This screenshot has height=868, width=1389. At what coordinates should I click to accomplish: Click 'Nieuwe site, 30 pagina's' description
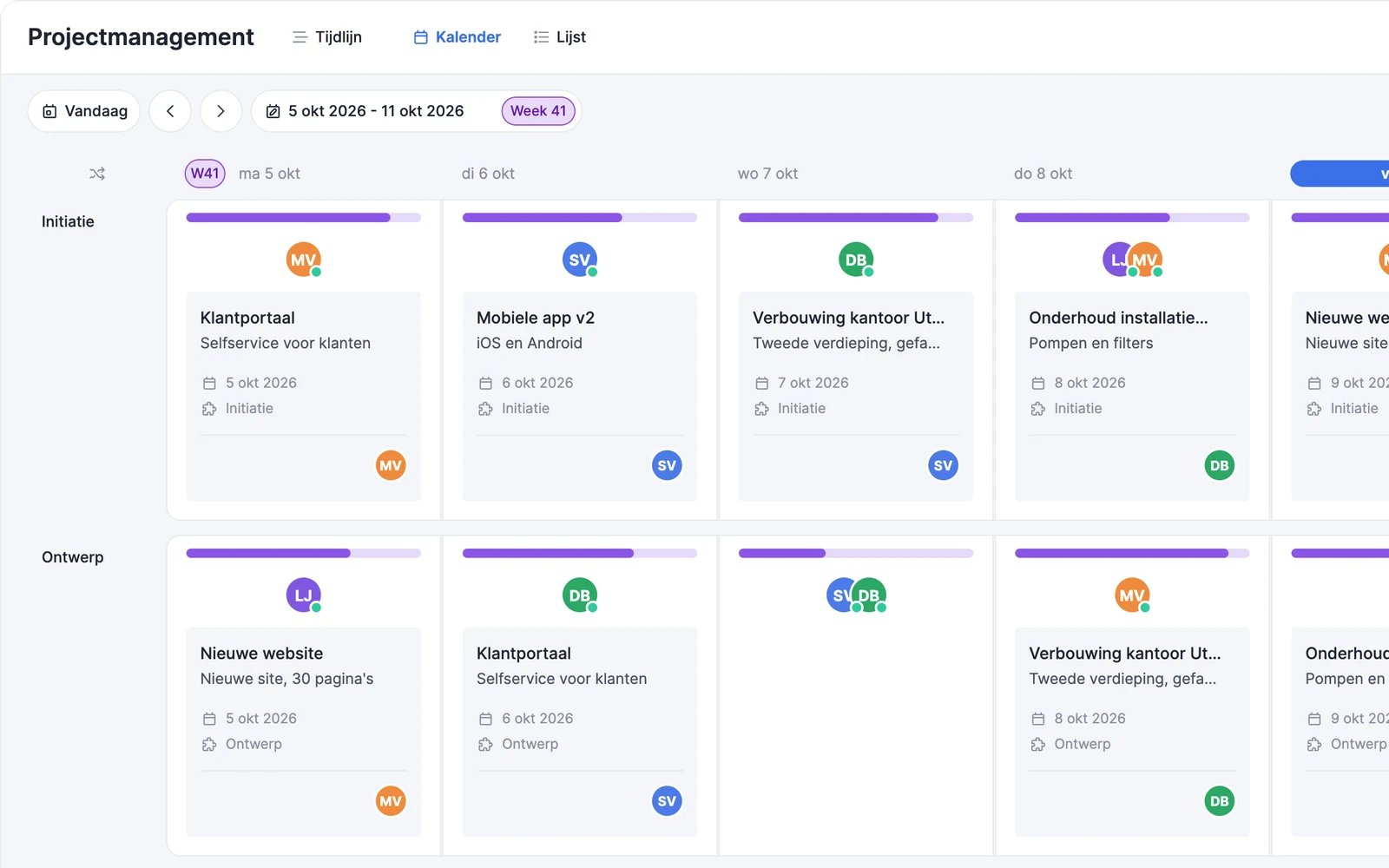point(286,679)
